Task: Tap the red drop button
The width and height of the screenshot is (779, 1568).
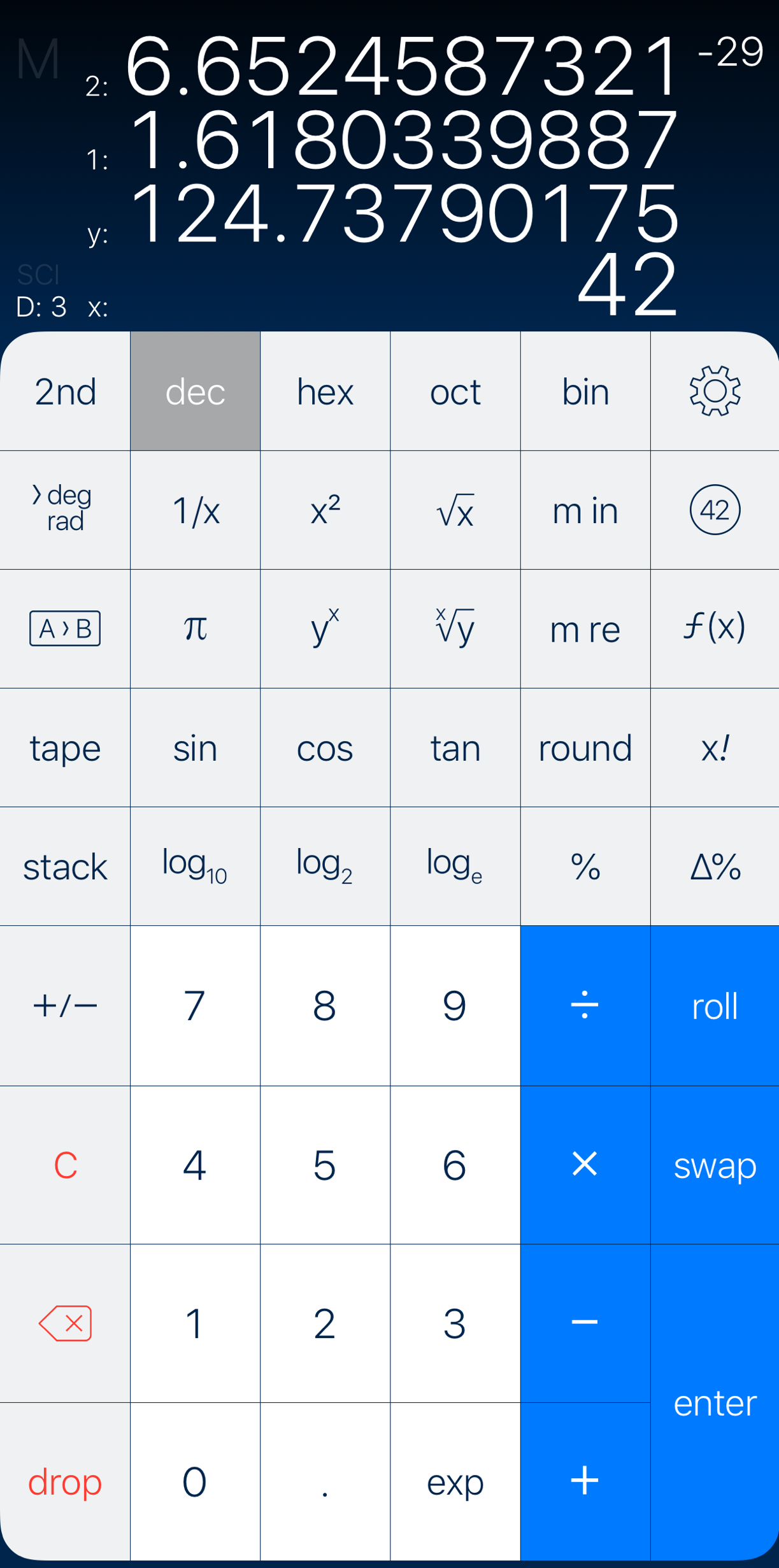Action: 65,1481
